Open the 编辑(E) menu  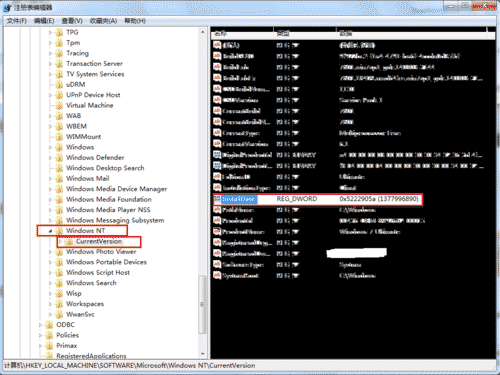44,21
